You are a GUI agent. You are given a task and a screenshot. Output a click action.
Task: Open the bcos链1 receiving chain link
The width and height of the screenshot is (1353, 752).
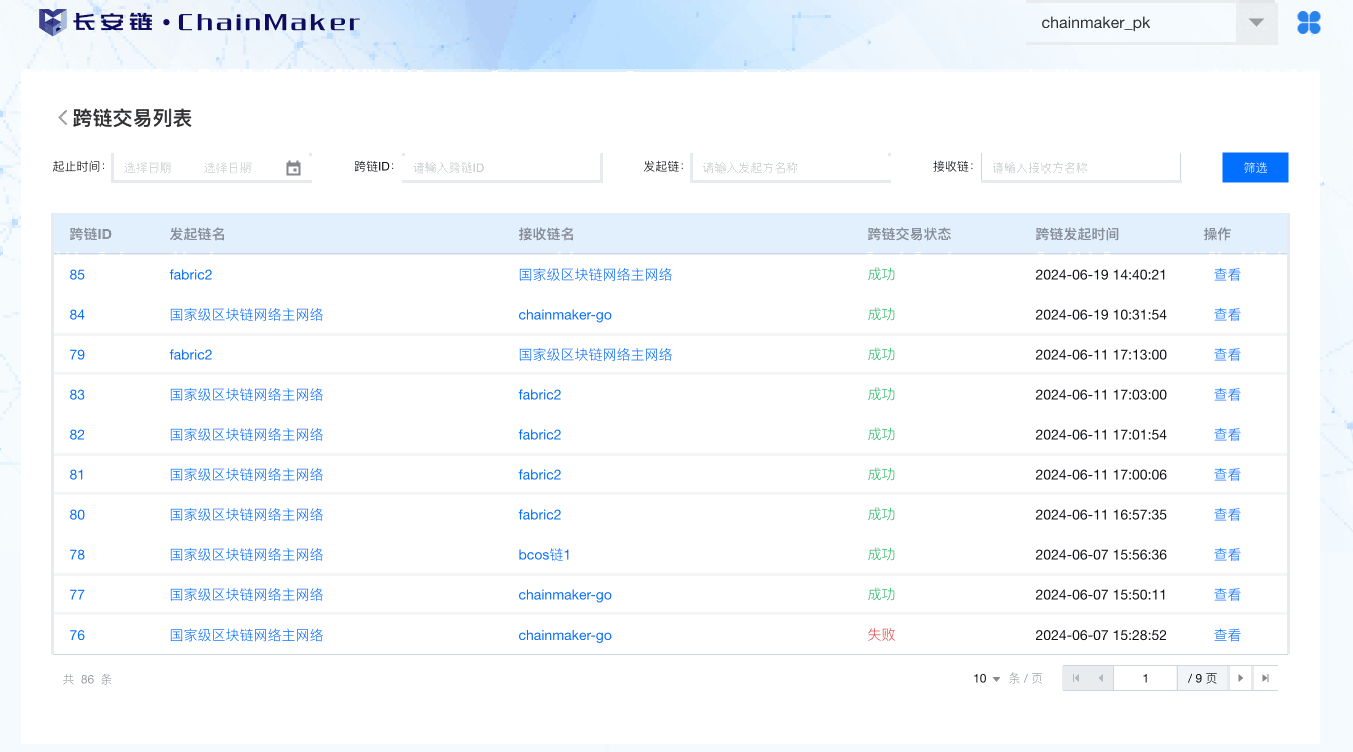[x=544, y=555]
